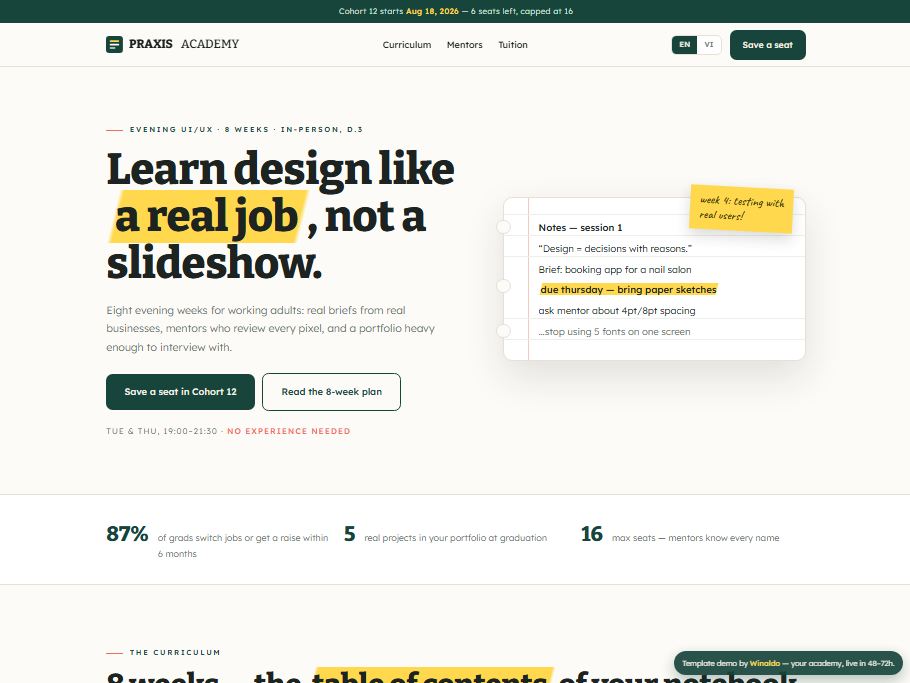This screenshot has height=683, width=910.
Task: Open the Tuition nav item
Action: pos(513,45)
